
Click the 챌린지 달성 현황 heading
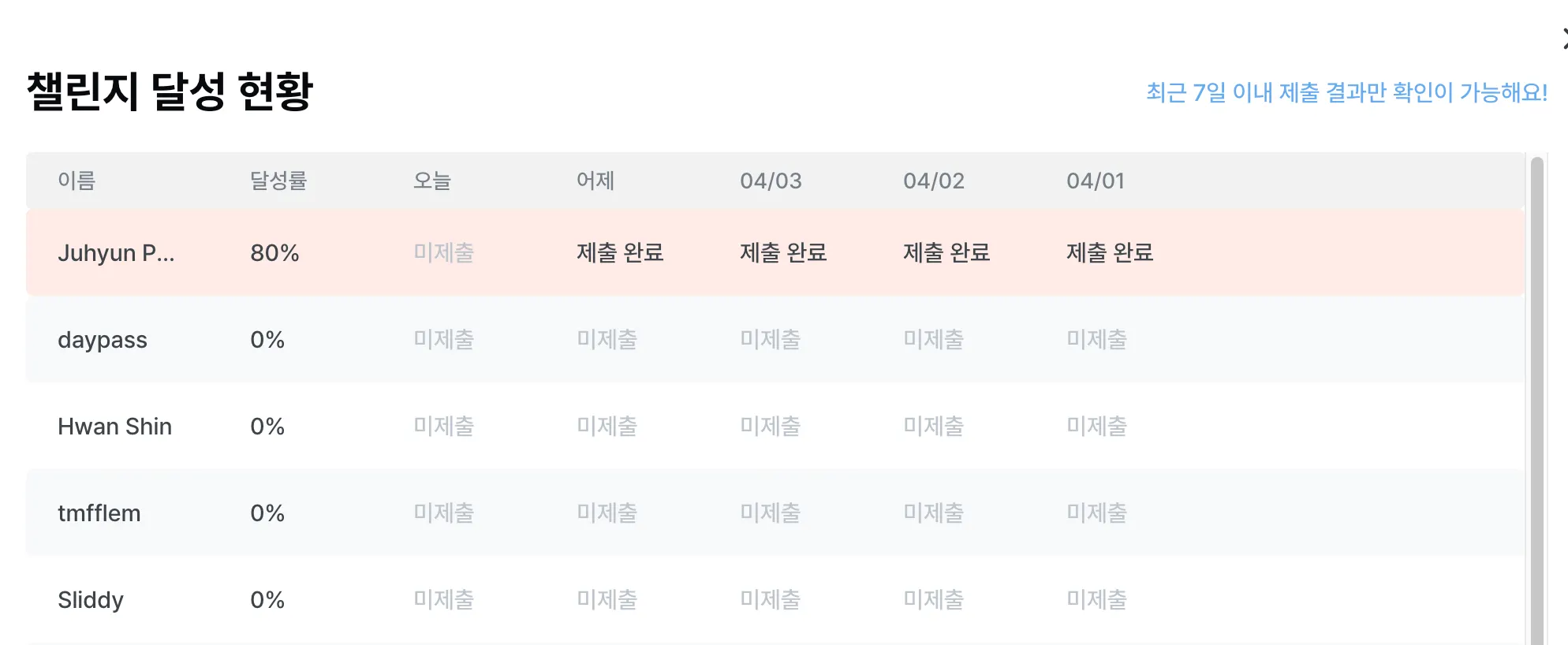tap(170, 91)
